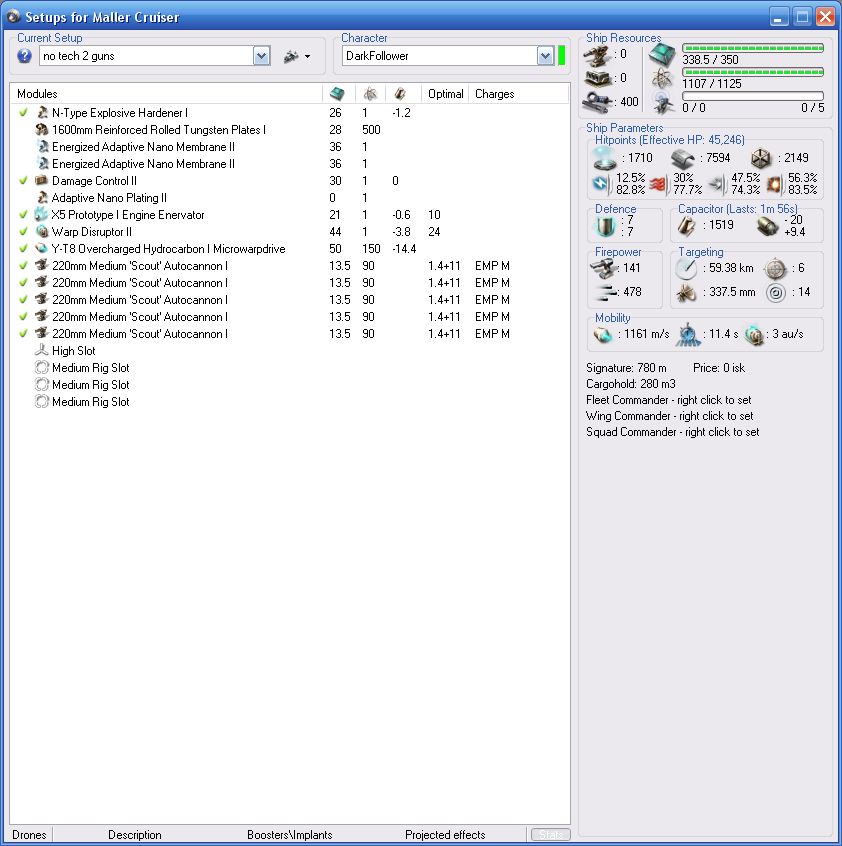
Task: Click the empty drone bandwidth bar
Action: (753, 95)
